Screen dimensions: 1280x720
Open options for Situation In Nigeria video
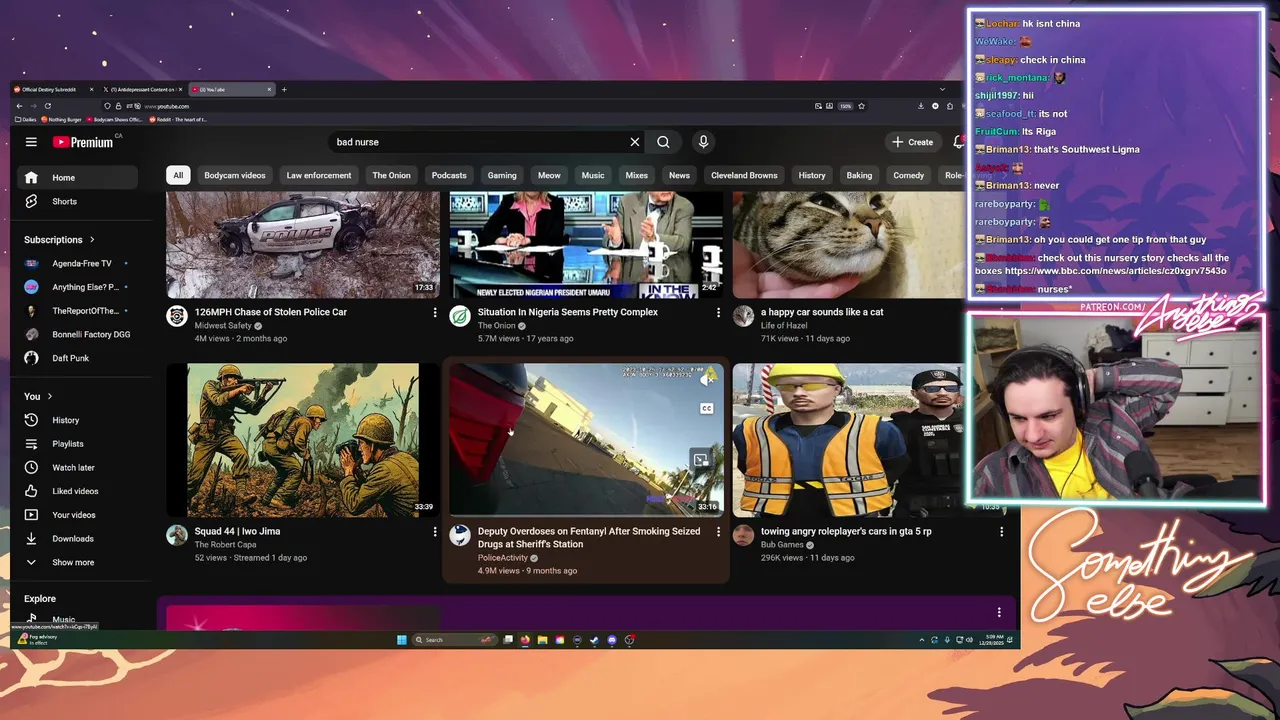718,313
